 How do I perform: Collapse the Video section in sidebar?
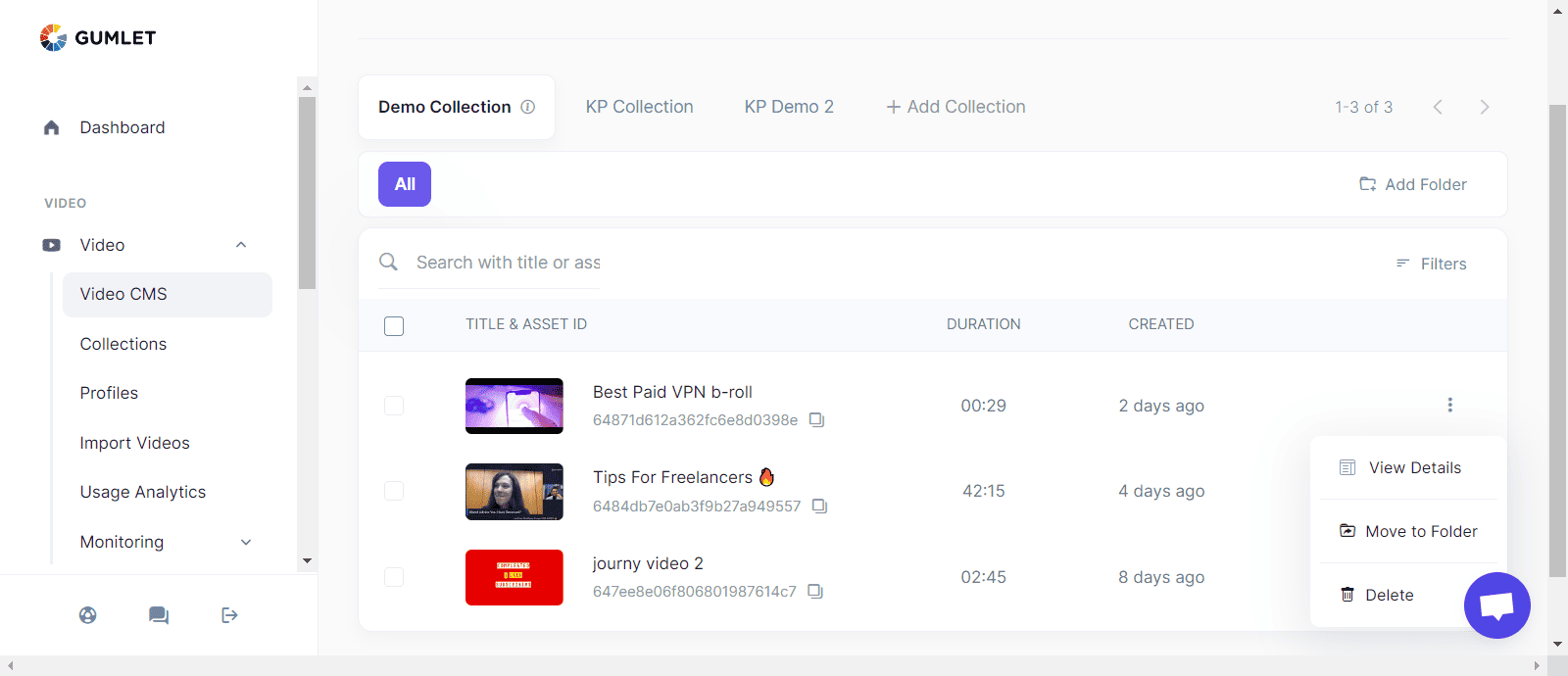(x=241, y=245)
